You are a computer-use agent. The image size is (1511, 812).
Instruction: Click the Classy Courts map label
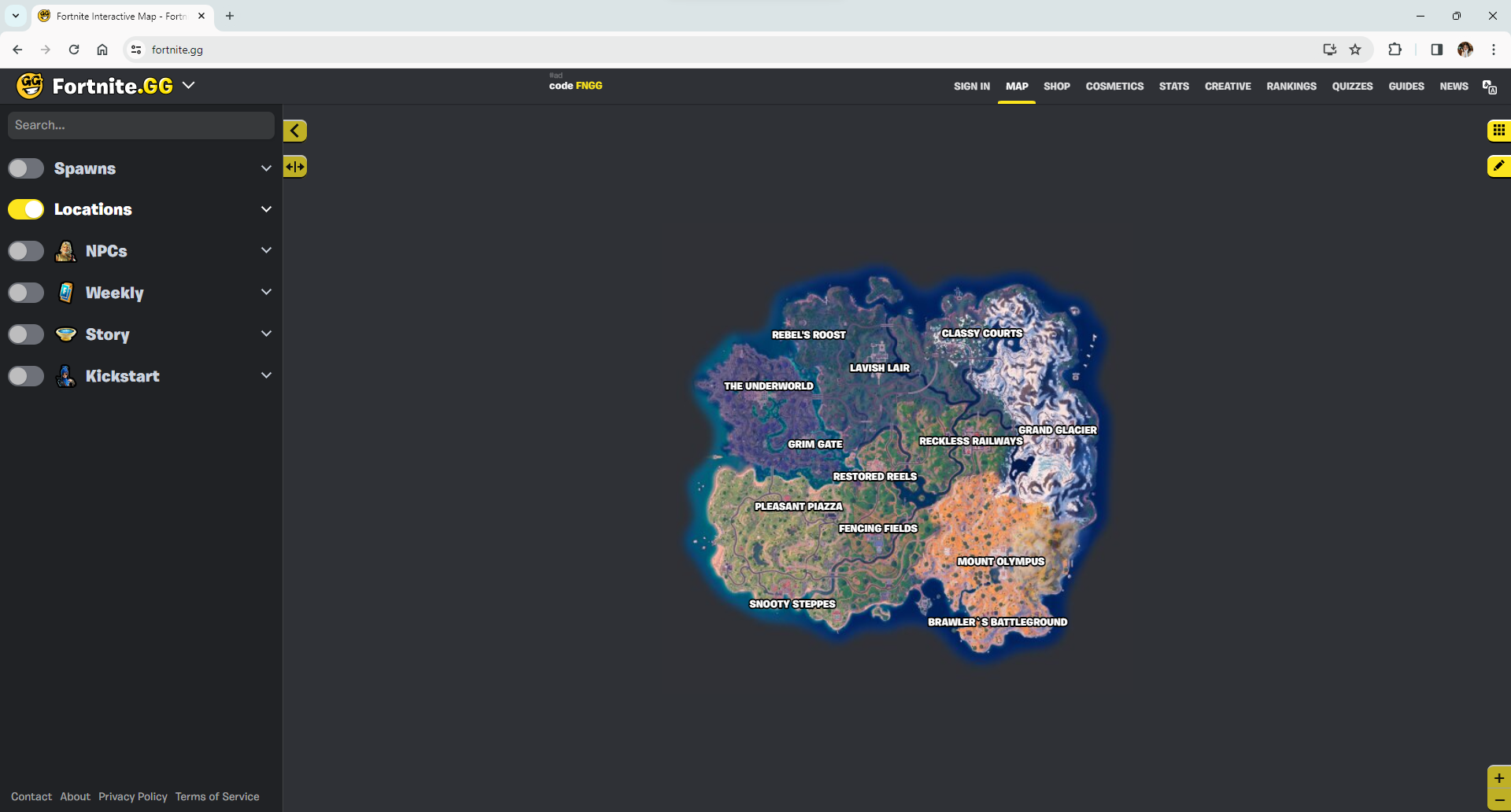coord(982,333)
